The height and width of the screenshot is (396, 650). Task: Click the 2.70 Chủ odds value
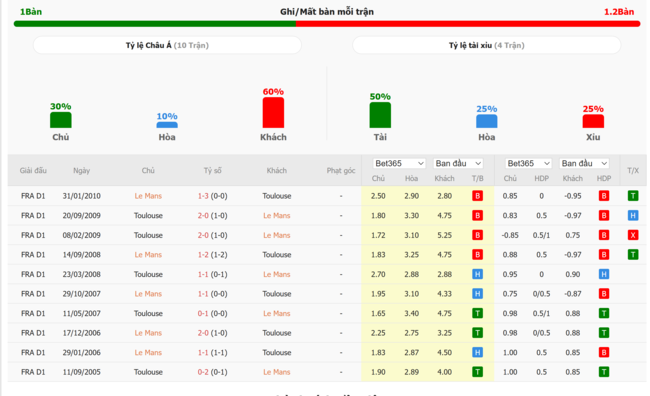tap(378, 274)
